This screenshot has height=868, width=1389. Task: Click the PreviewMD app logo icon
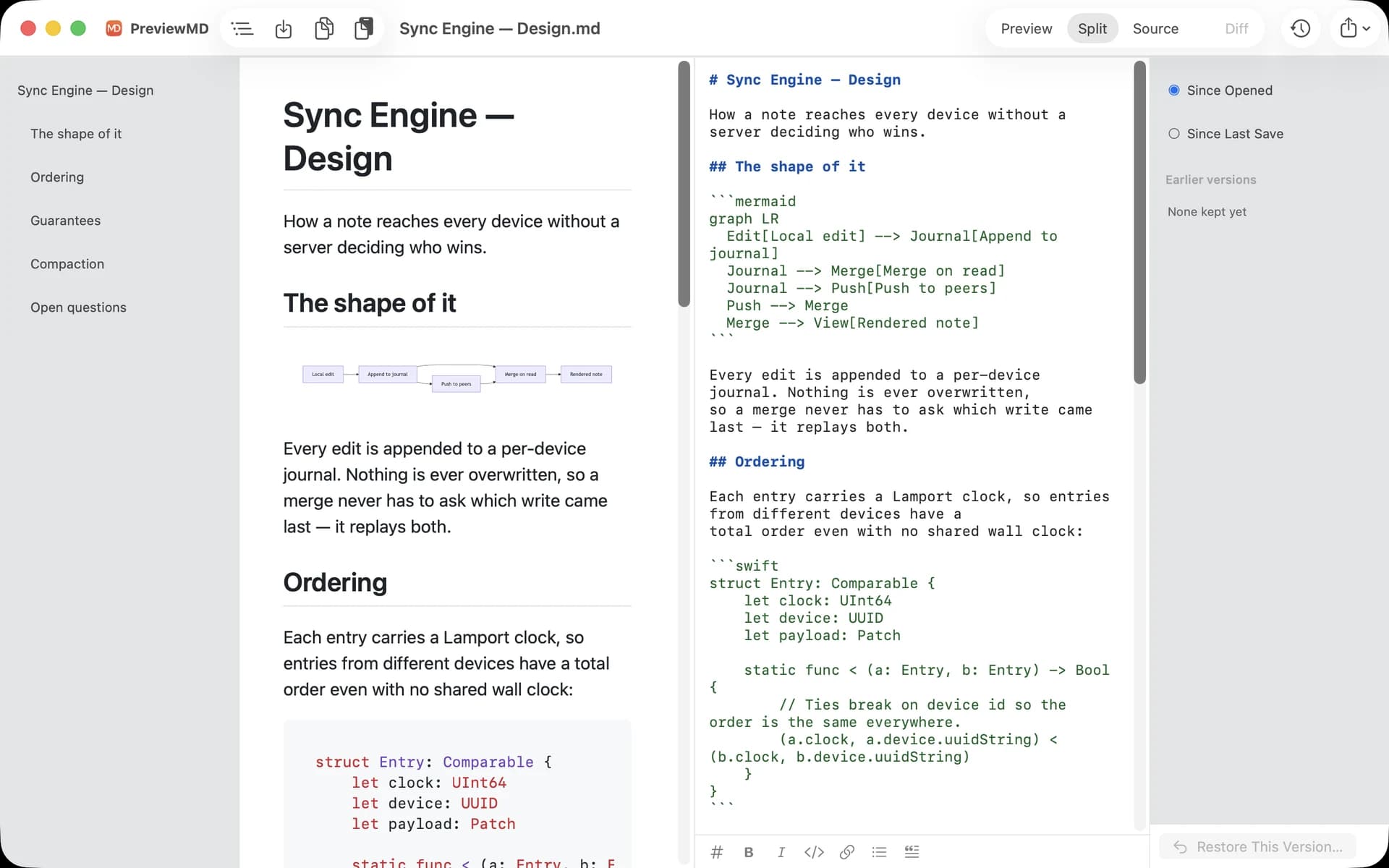(114, 29)
